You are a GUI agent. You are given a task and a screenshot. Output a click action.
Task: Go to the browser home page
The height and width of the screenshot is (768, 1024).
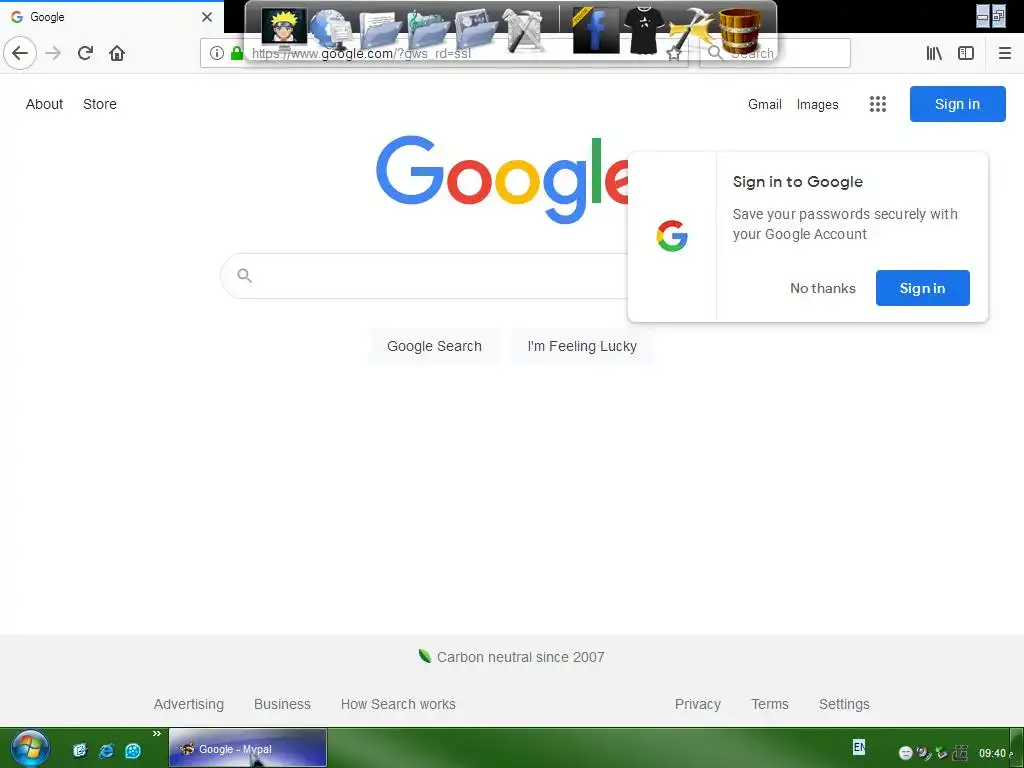117,53
